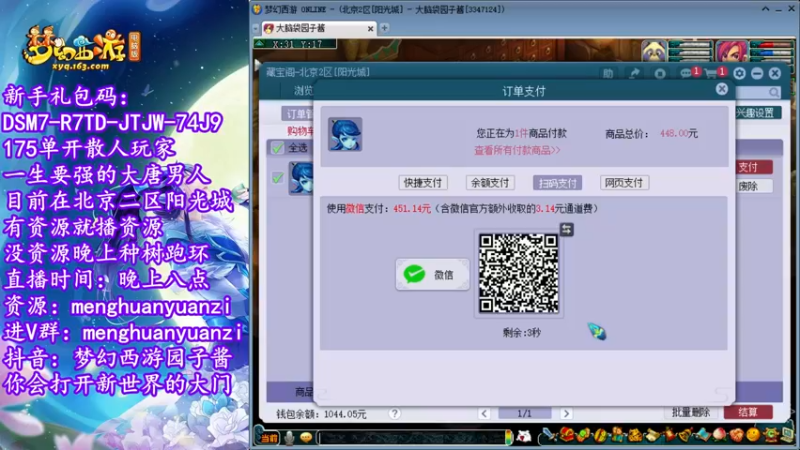800x450 pixels.
Task: Go to the next page with the right arrow
Action: [566, 413]
